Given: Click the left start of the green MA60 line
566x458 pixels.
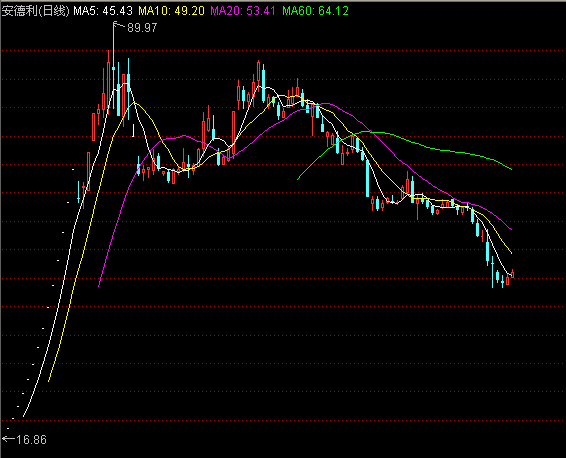Looking at the screenshot, I should 298,179.
